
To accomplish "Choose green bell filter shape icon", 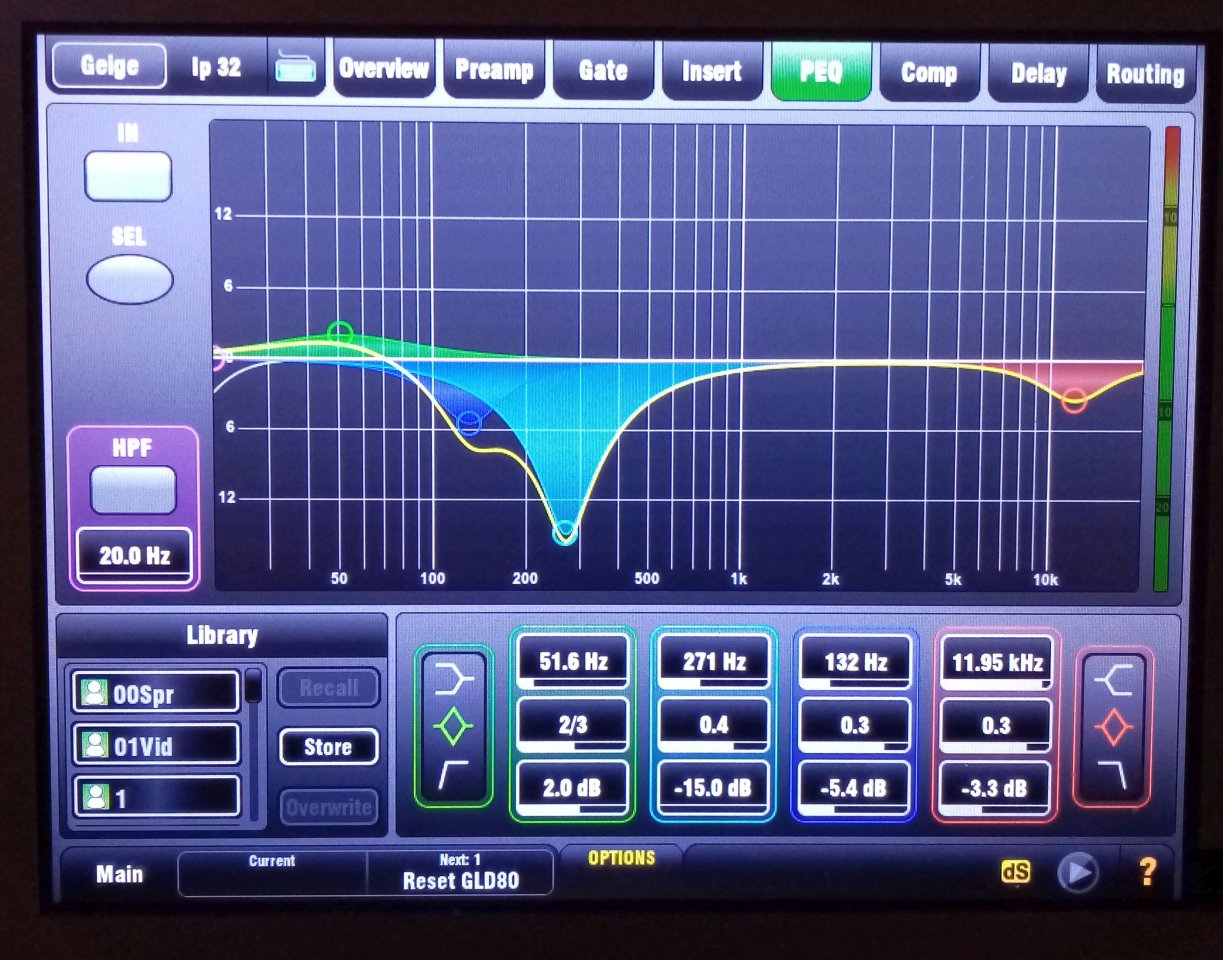I will (454, 727).
